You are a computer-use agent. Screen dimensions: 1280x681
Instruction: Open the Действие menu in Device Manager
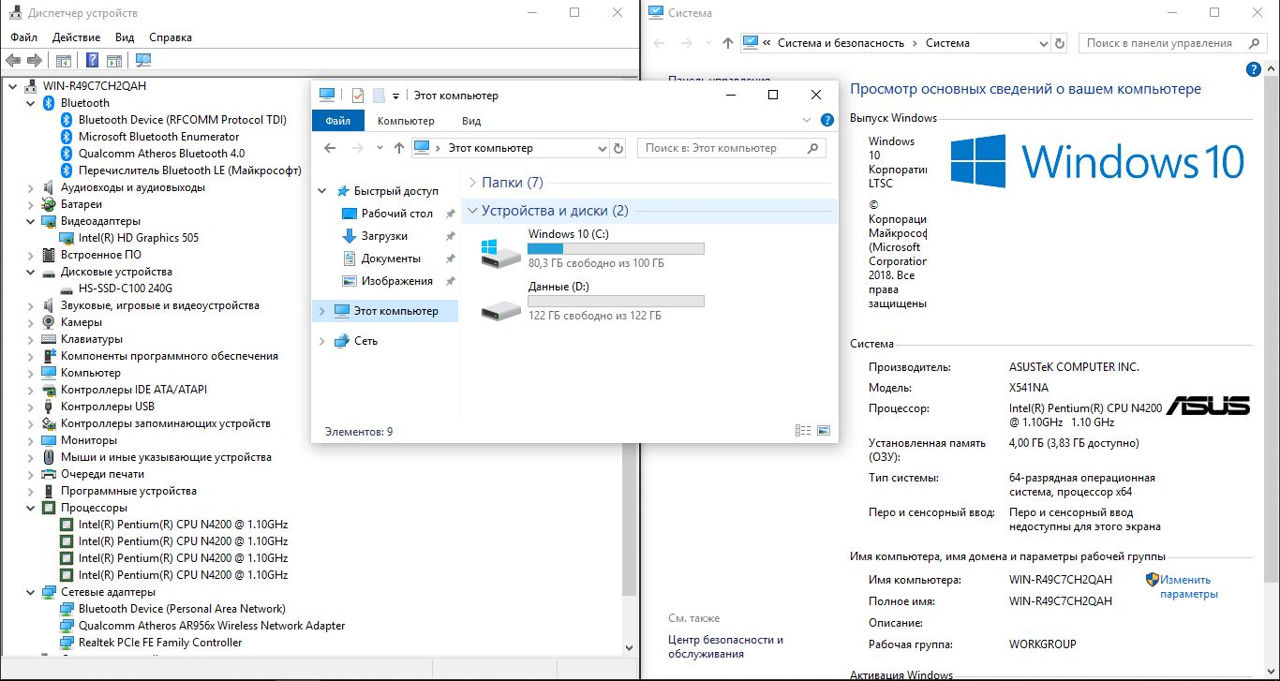click(76, 37)
